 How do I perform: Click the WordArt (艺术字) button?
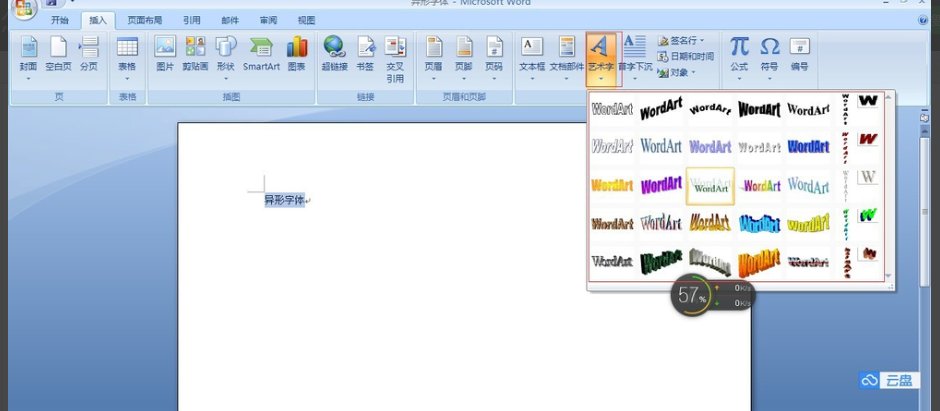coord(601,58)
